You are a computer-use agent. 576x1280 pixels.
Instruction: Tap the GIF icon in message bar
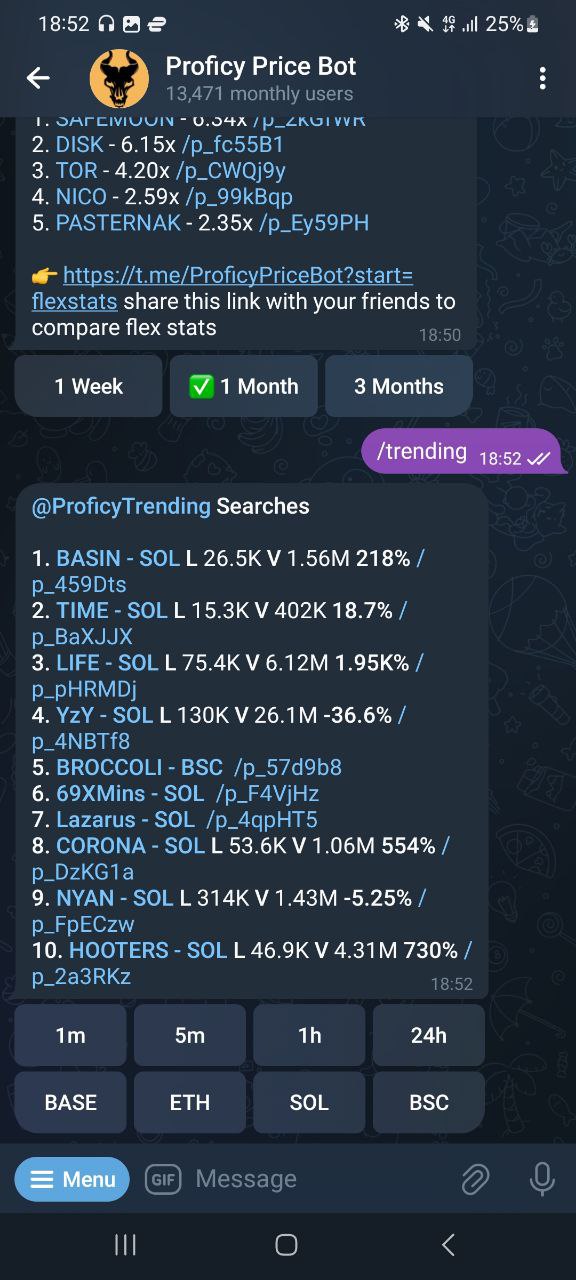163,1179
